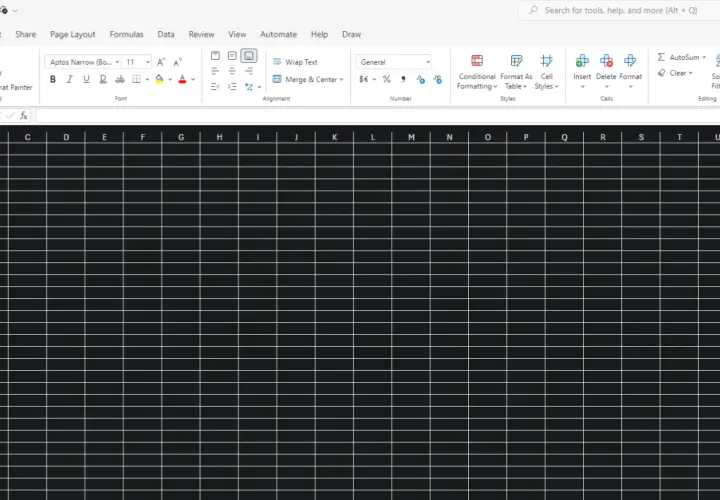
Task: Apply the red Font Color
Action: pyautogui.click(x=182, y=79)
